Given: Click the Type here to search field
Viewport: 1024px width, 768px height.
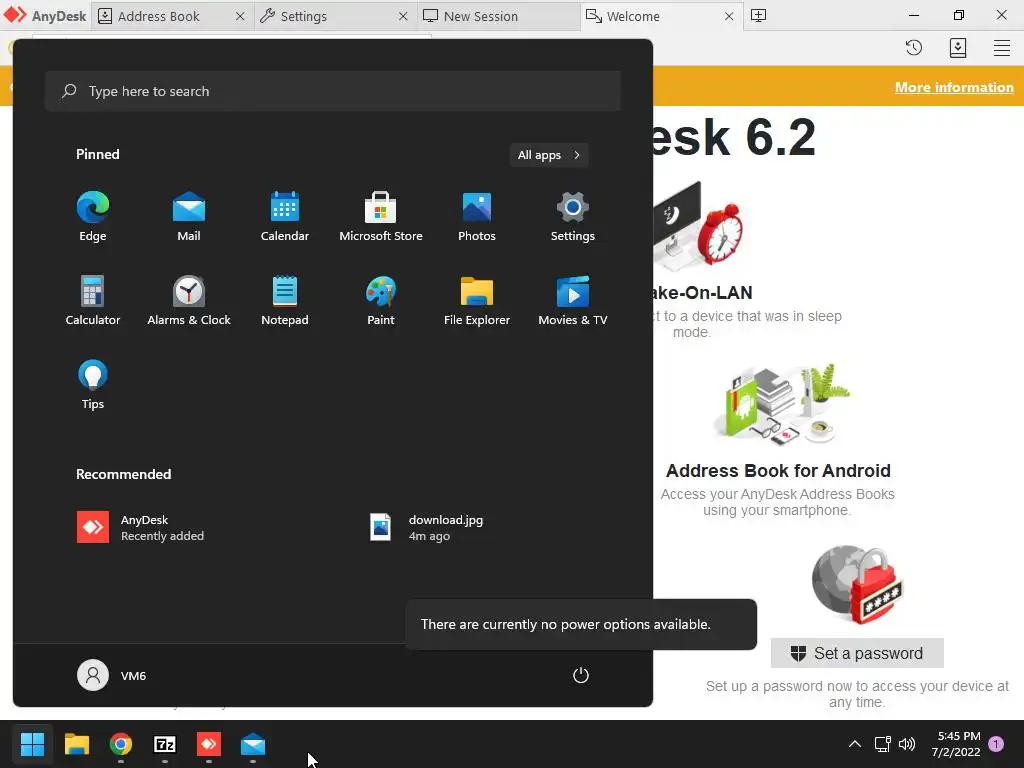Looking at the screenshot, I should (x=332, y=91).
